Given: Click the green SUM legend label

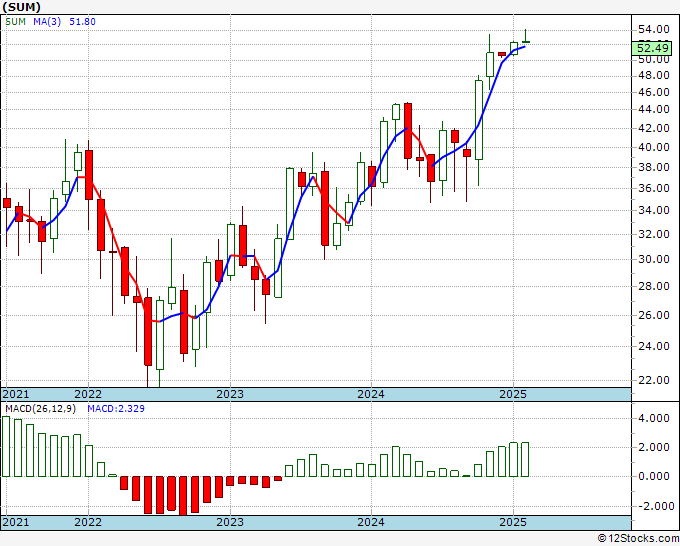Looking at the screenshot, I should (16, 22).
